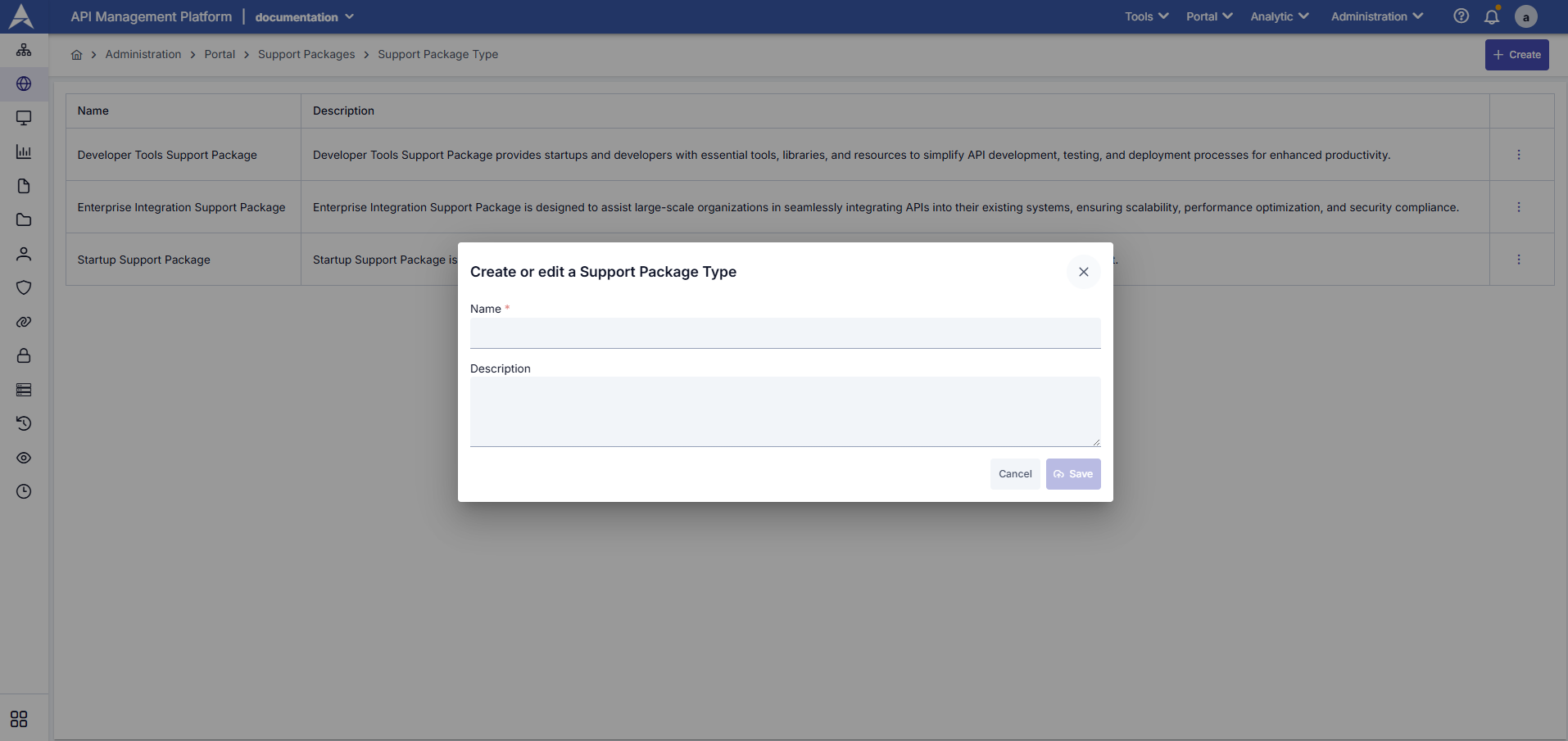Click the eye icon in the sidebar

tap(24, 458)
